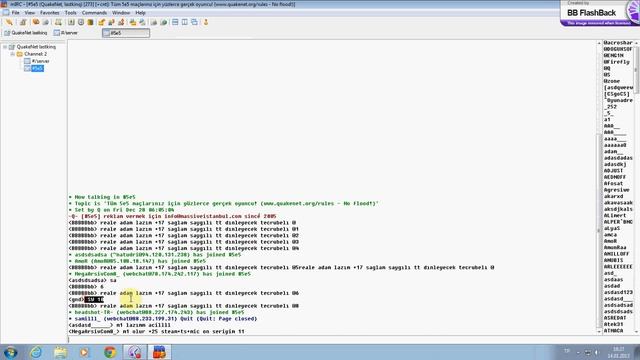Click the 'Now talking in #5e5' line
640x360 pixels.
(x=102, y=197)
